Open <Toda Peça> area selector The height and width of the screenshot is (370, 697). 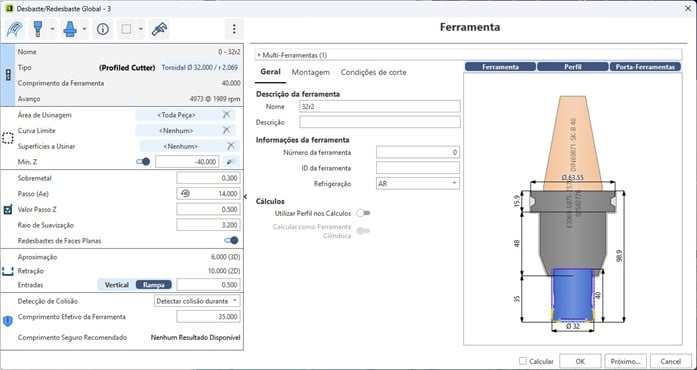(x=176, y=115)
